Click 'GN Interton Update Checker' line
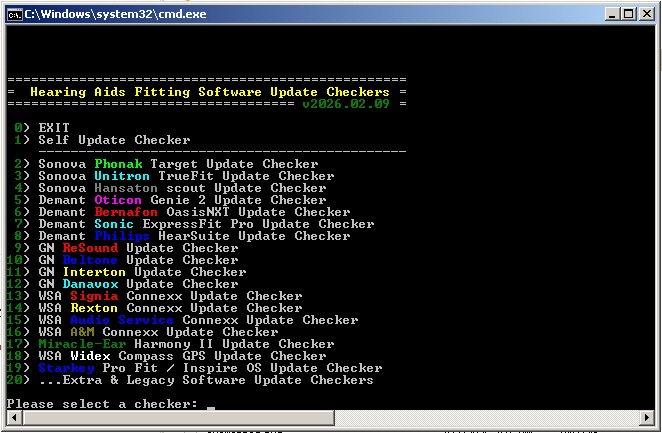 tap(126, 272)
